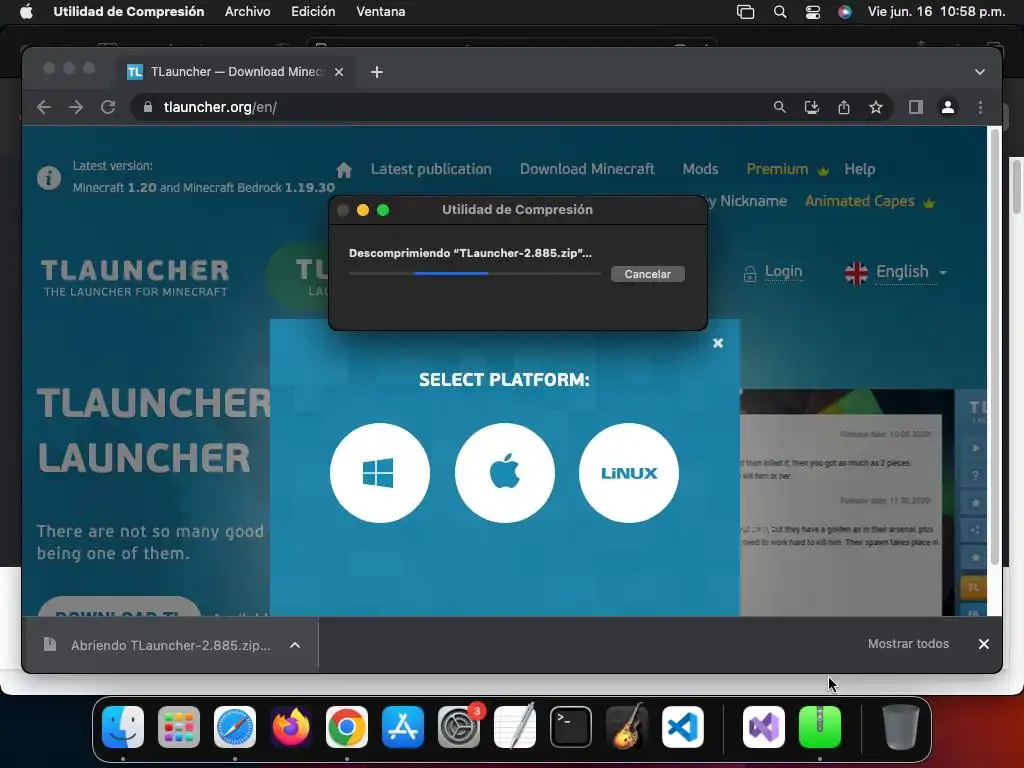Open Spotlight search in menu bar

coord(780,12)
